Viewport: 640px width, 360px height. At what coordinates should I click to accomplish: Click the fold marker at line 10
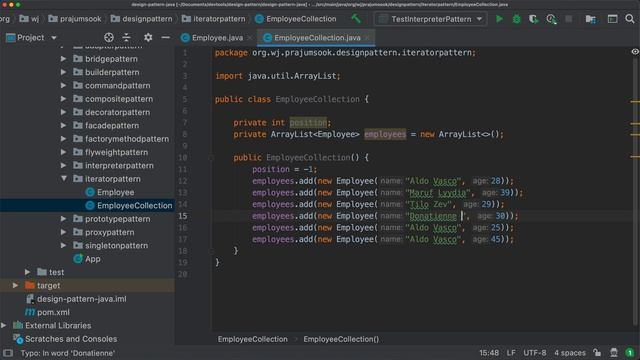(211, 158)
